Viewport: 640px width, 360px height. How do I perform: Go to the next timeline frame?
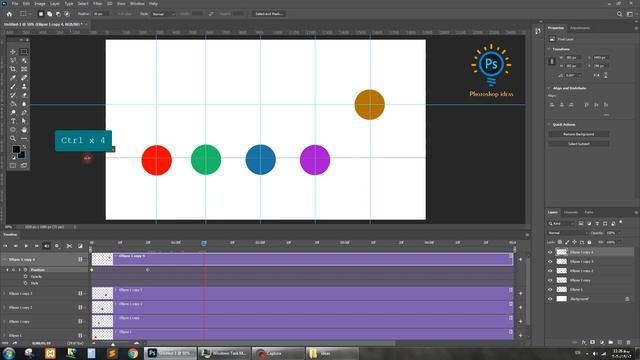tap(36, 246)
